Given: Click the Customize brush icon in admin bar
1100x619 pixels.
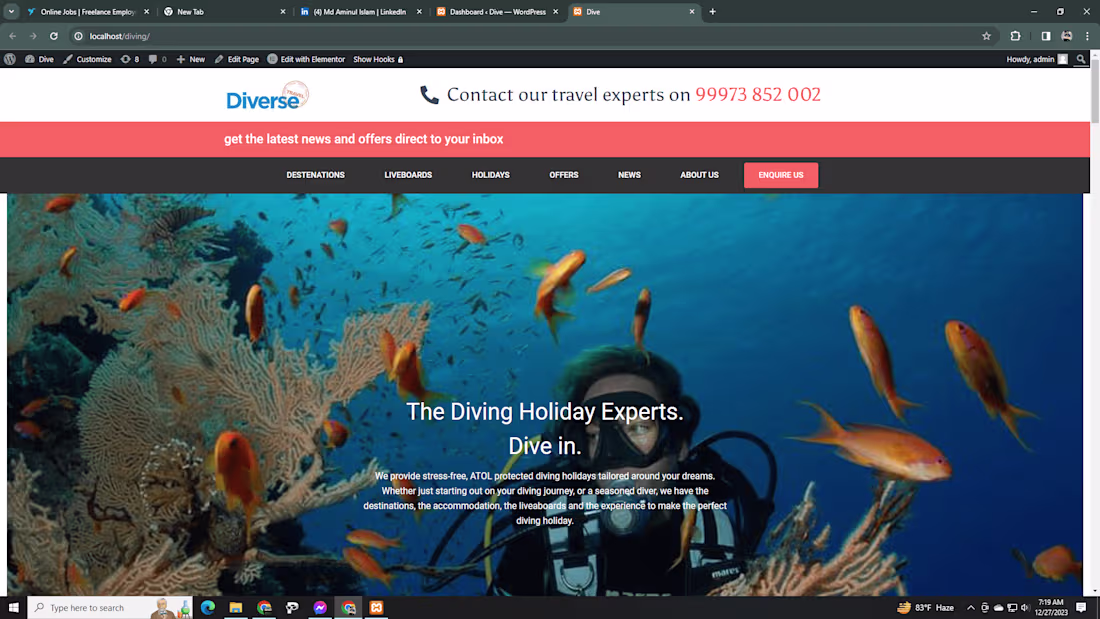Looking at the screenshot, I should coord(67,59).
